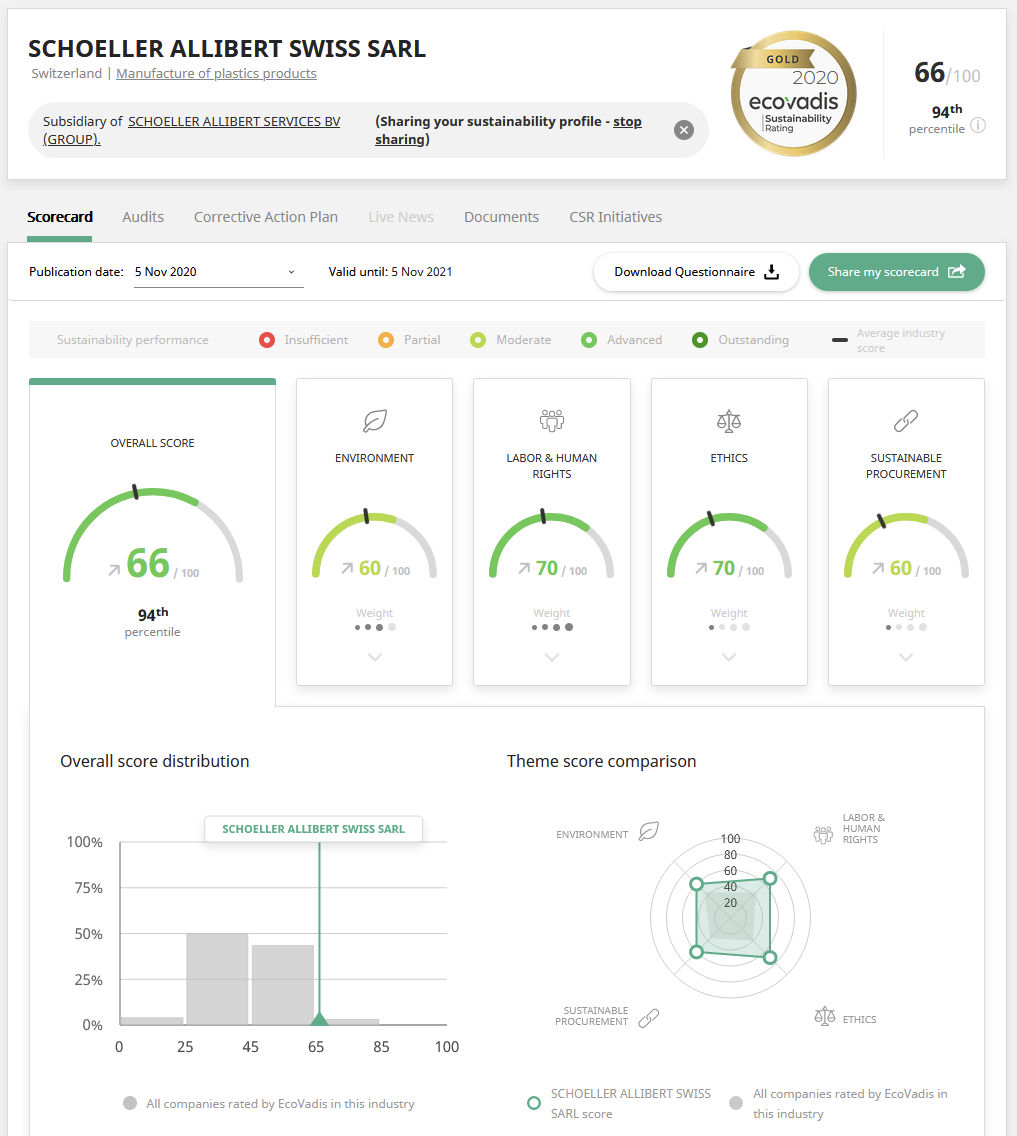Viewport: 1017px width, 1136px height.
Task: Click the green ring legend for SCHOELLER ALLIBERT SWISS SARL score
Action: pyautogui.click(x=534, y=1103)
